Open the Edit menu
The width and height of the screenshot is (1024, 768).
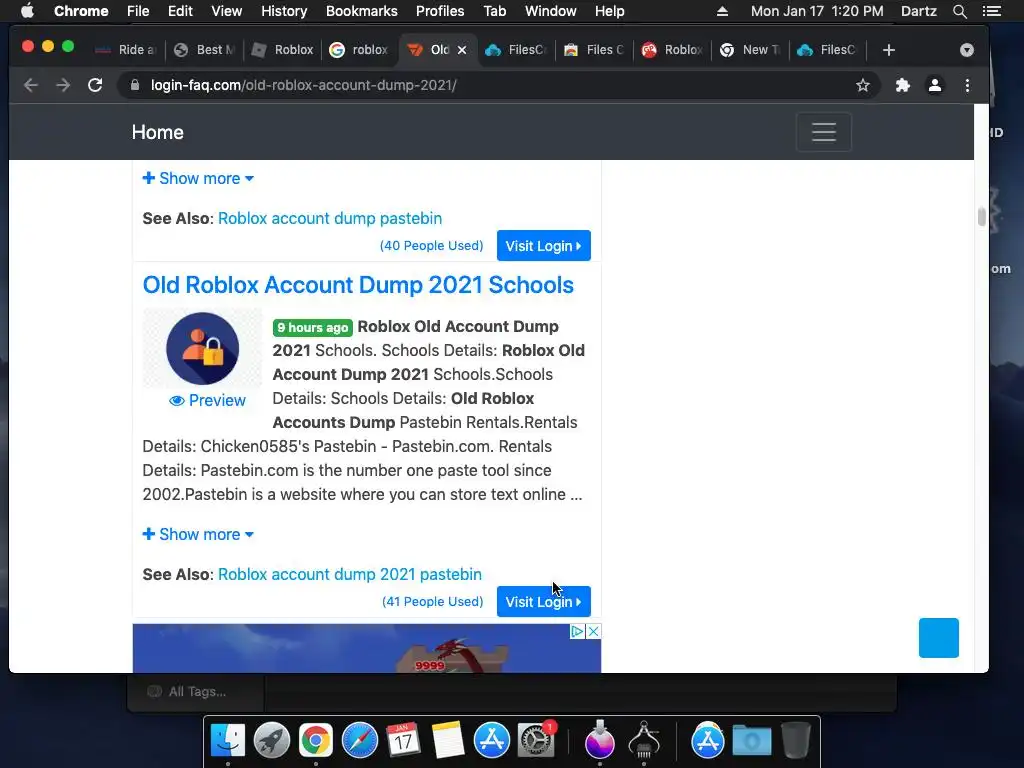[x=180, y=11]
